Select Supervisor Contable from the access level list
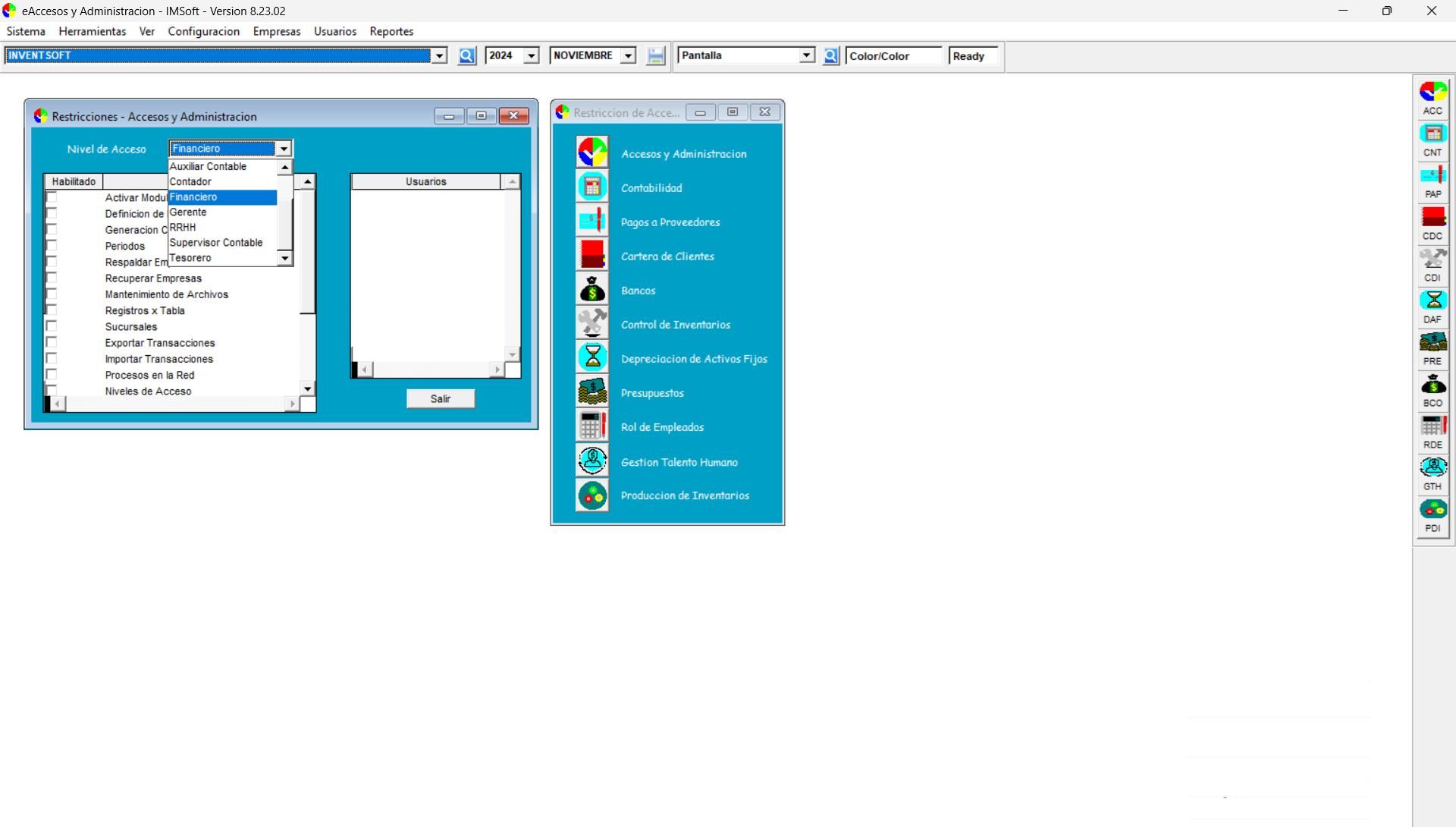Viewport: 1456px width, 827px height. click(x=216, y=243)
